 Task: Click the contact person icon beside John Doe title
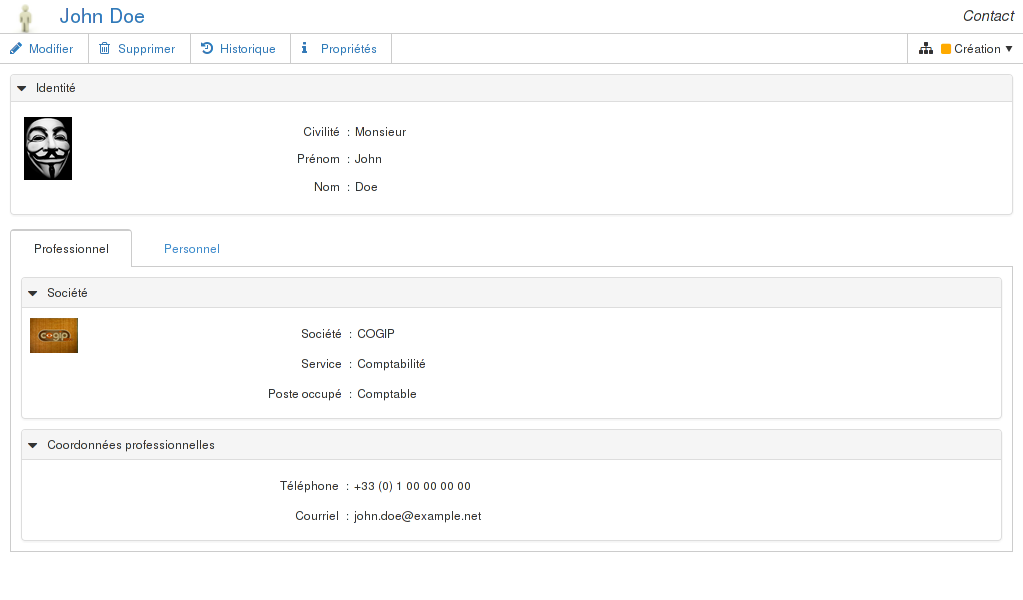[25, 18]
